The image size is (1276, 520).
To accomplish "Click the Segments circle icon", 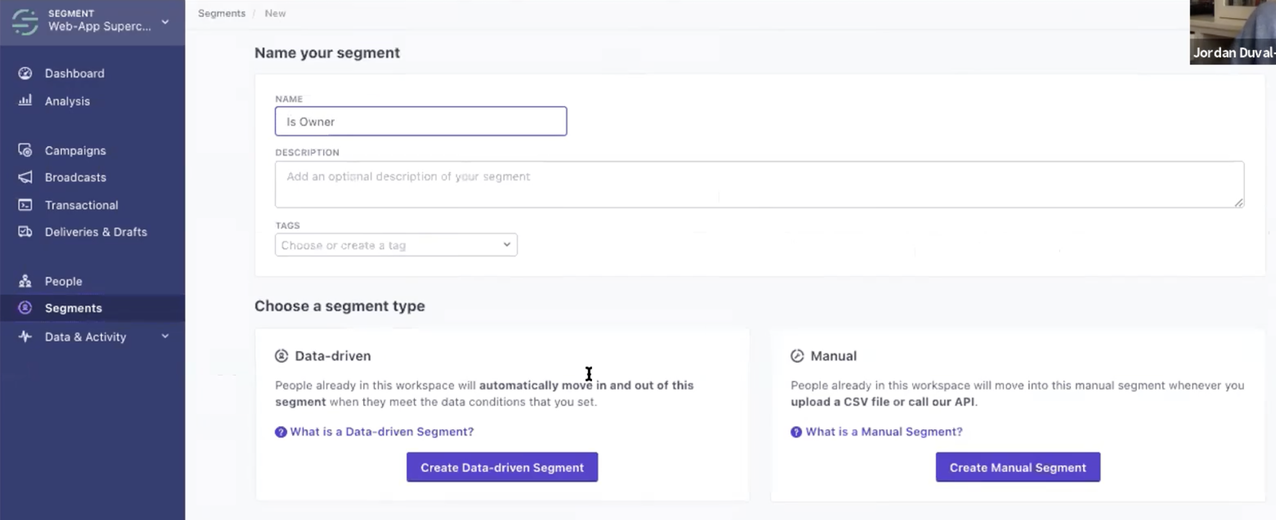I will 25,308.
